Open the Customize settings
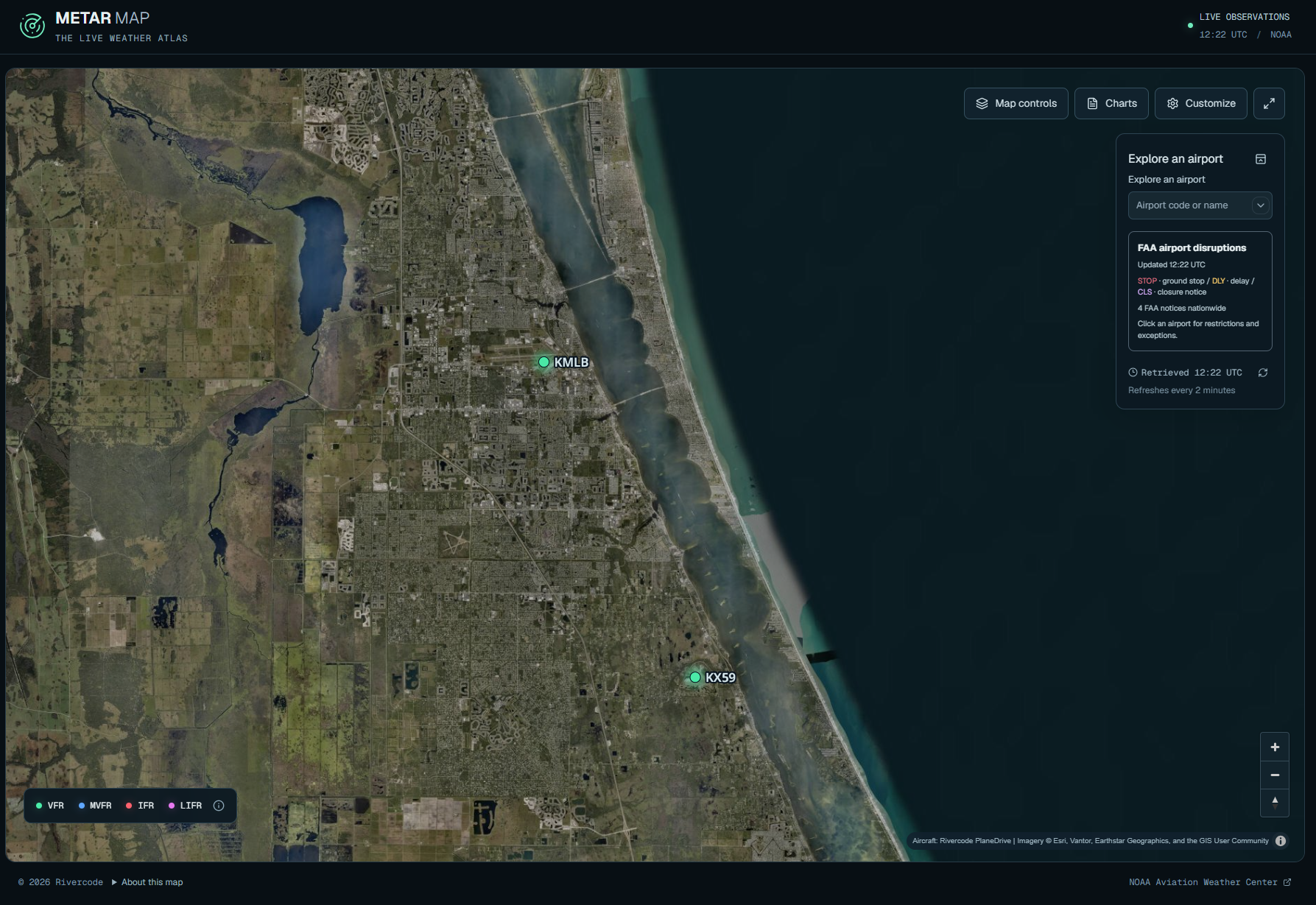This screenshot has width=1316, height=905. (x=1200, y=103)
